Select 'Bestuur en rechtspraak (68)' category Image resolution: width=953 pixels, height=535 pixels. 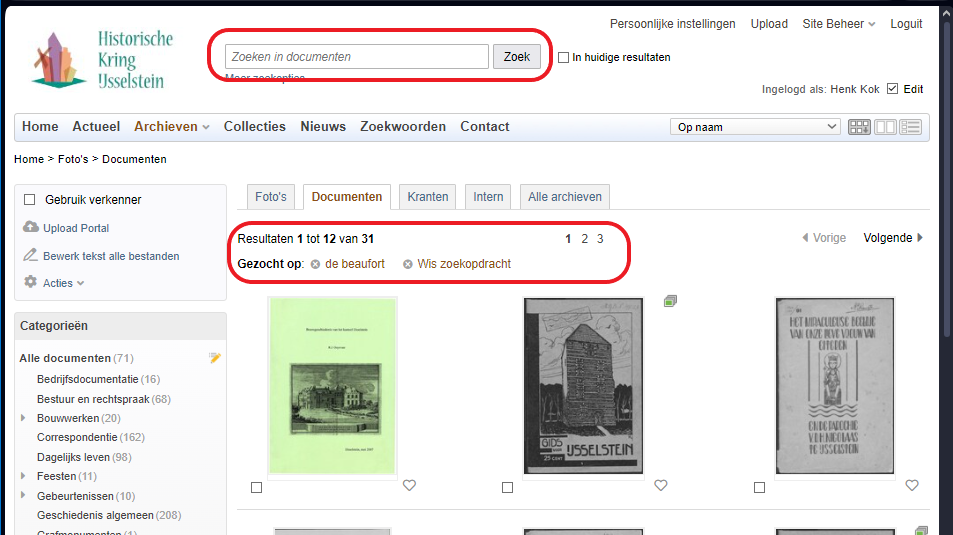(104, 399)
